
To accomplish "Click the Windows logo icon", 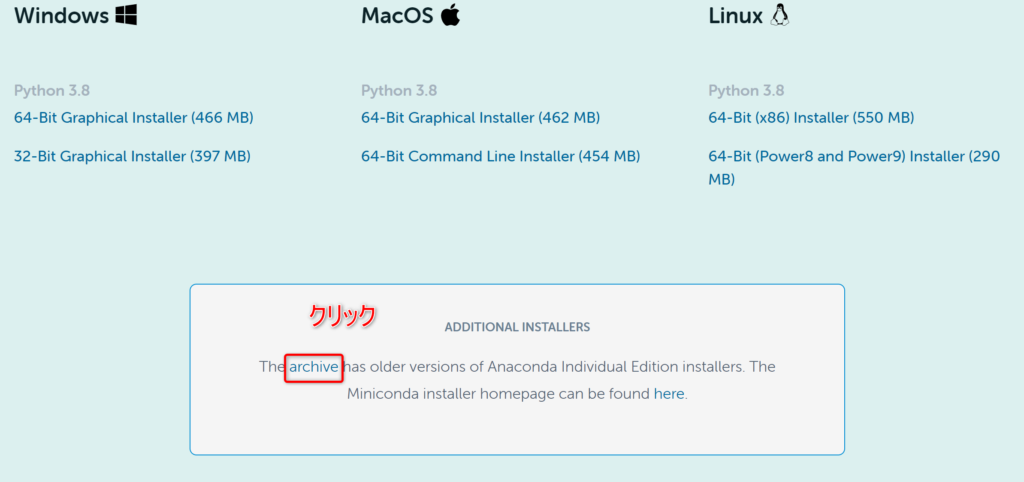I will [126, 15].
